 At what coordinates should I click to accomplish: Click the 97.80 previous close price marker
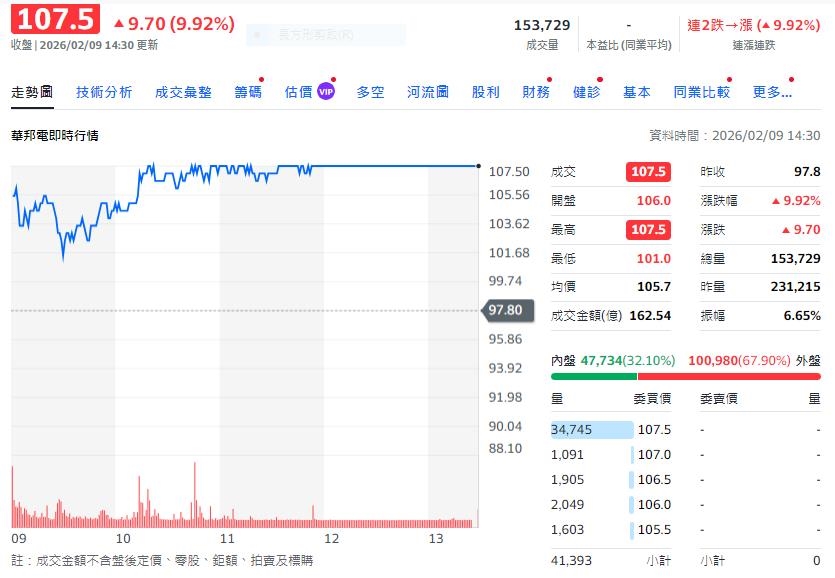(506, 310)
